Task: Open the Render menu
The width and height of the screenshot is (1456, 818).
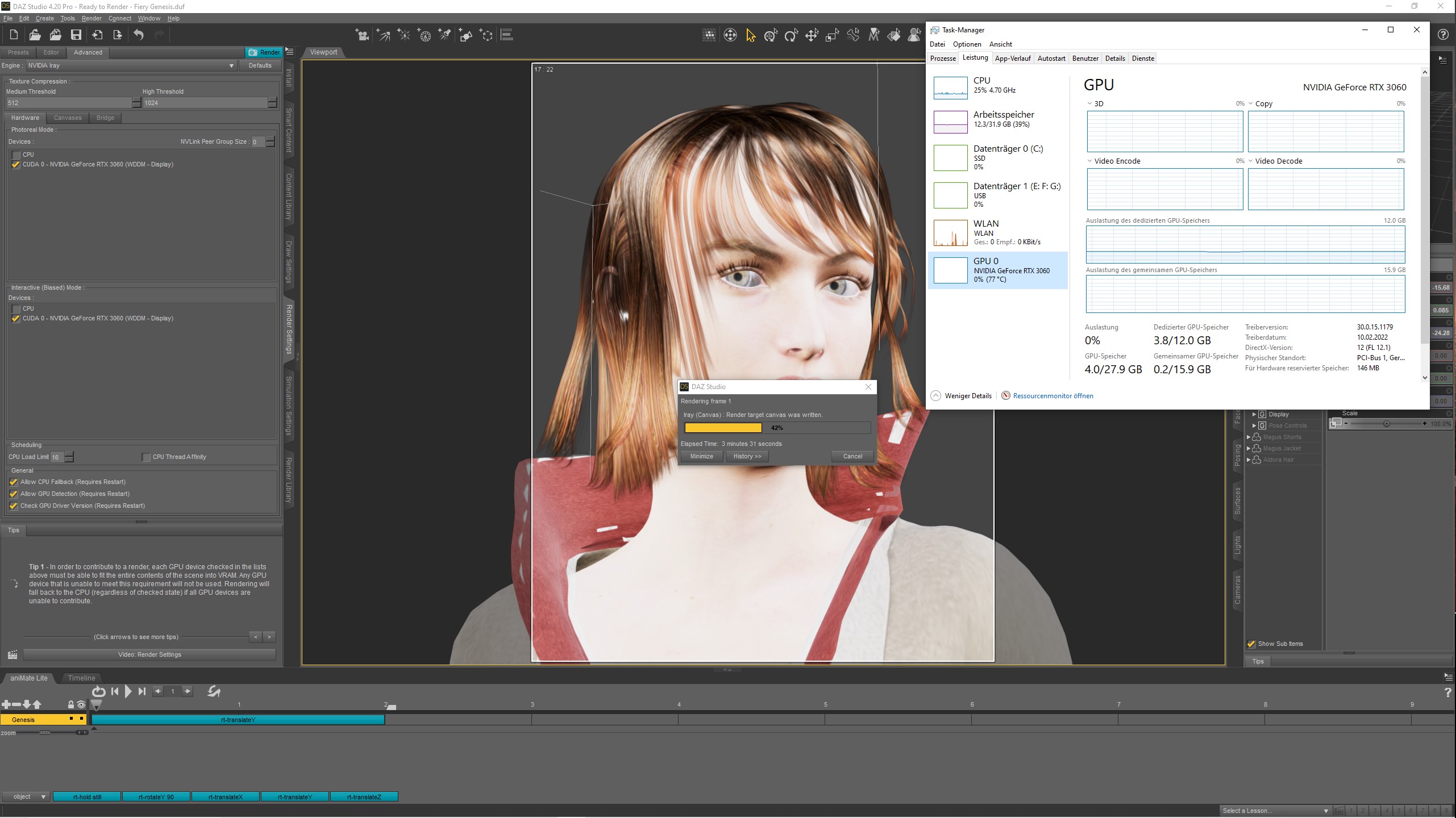Action: 91,18
